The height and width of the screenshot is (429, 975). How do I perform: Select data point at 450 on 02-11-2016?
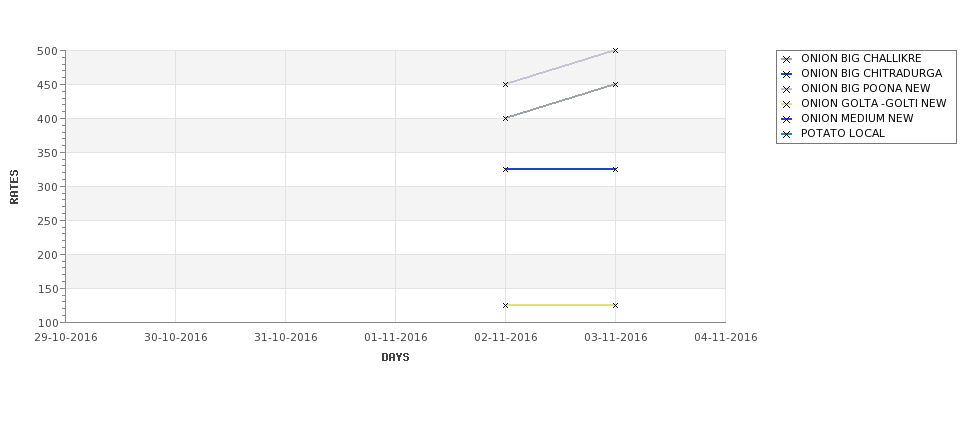click(x=506, y=85)
